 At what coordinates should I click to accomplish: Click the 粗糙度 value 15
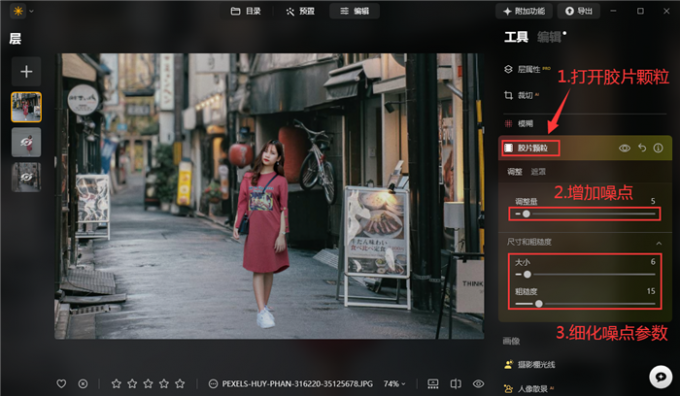click(651, 291)
